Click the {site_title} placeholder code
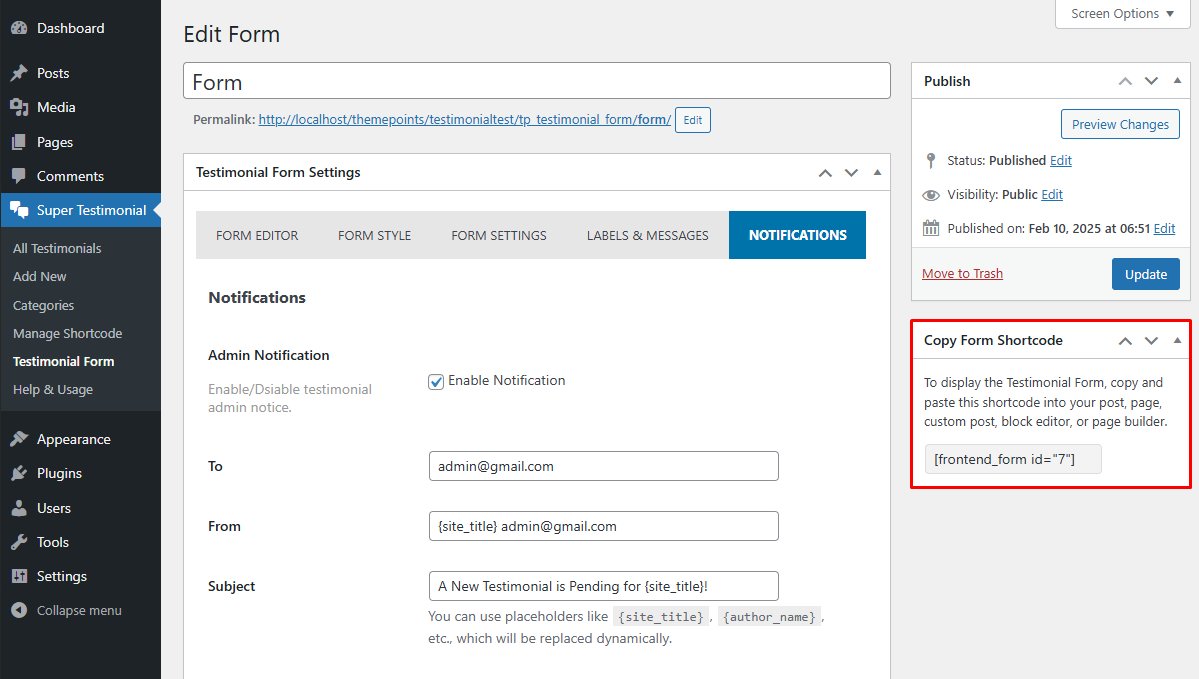The width and height of the screenshot is (1199, 679). 661,617
